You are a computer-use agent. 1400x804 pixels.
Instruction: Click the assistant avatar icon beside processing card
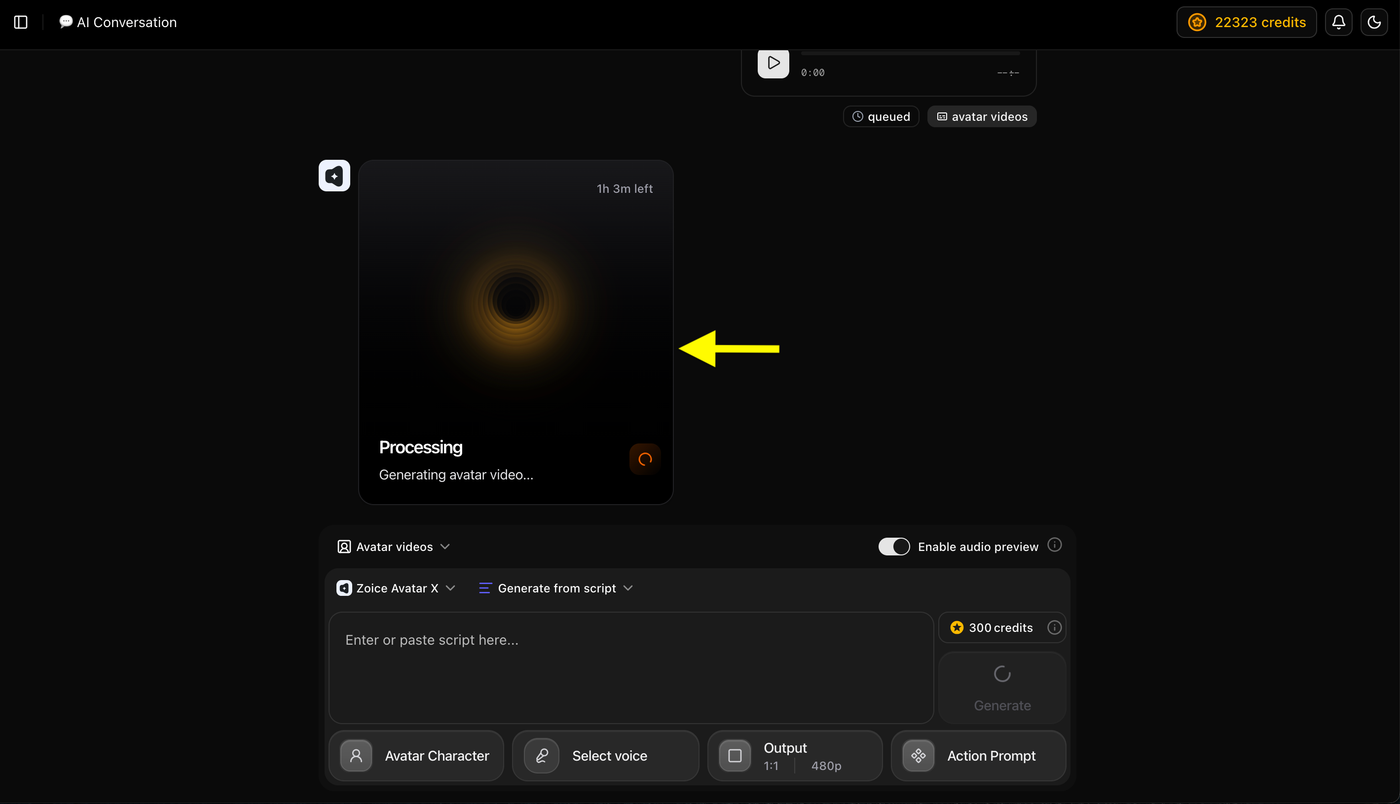[334, 176]
